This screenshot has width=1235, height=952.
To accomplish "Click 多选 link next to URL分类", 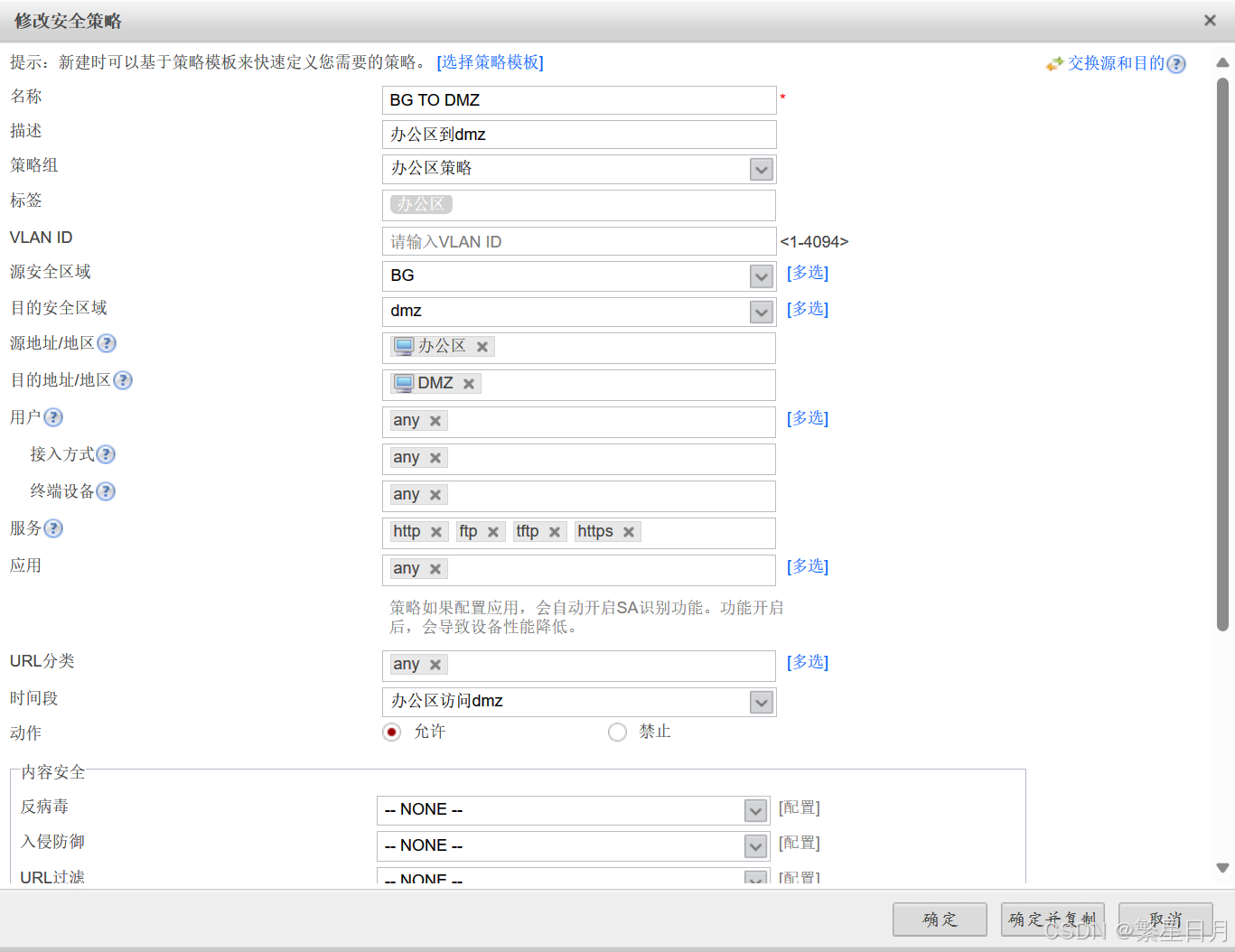I will pyautogui.click(x=808, y=662).
